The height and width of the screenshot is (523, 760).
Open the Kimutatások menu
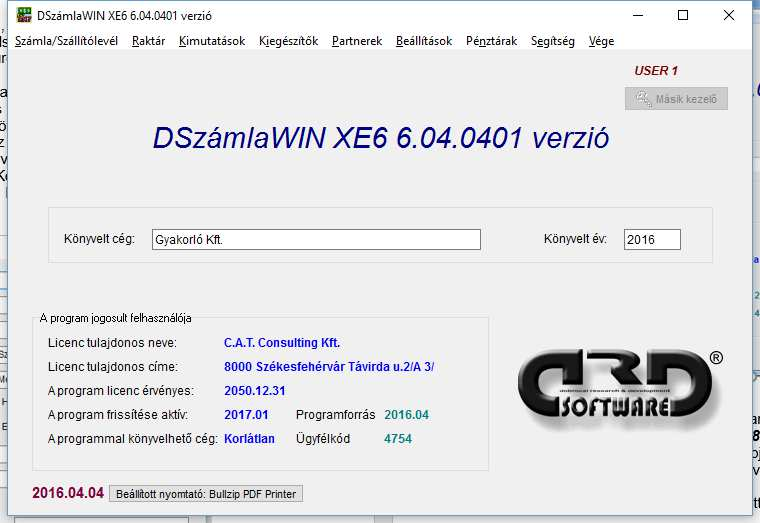212,41
